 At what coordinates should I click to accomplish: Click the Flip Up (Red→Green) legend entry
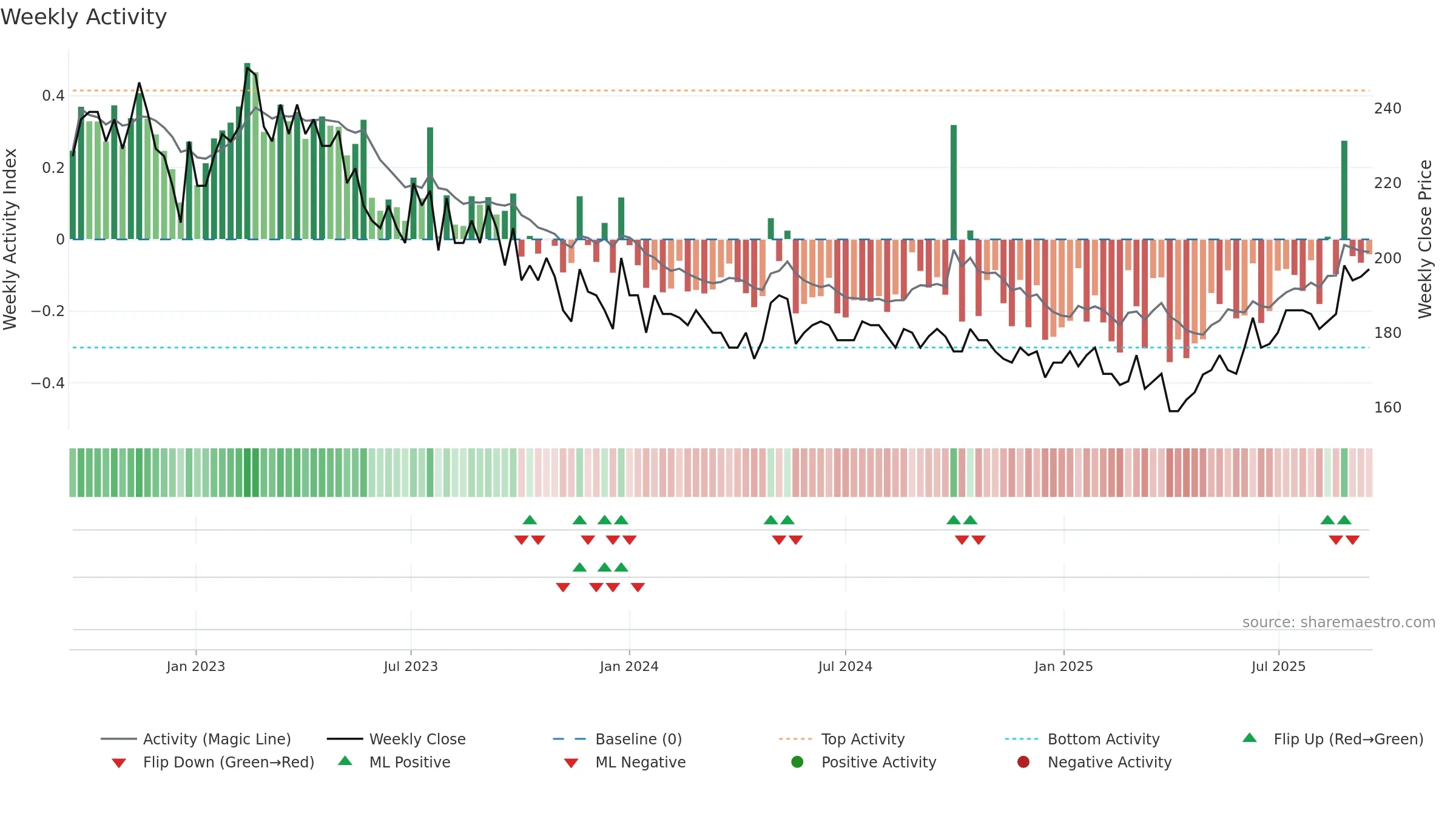click(x=1333, y=739)
